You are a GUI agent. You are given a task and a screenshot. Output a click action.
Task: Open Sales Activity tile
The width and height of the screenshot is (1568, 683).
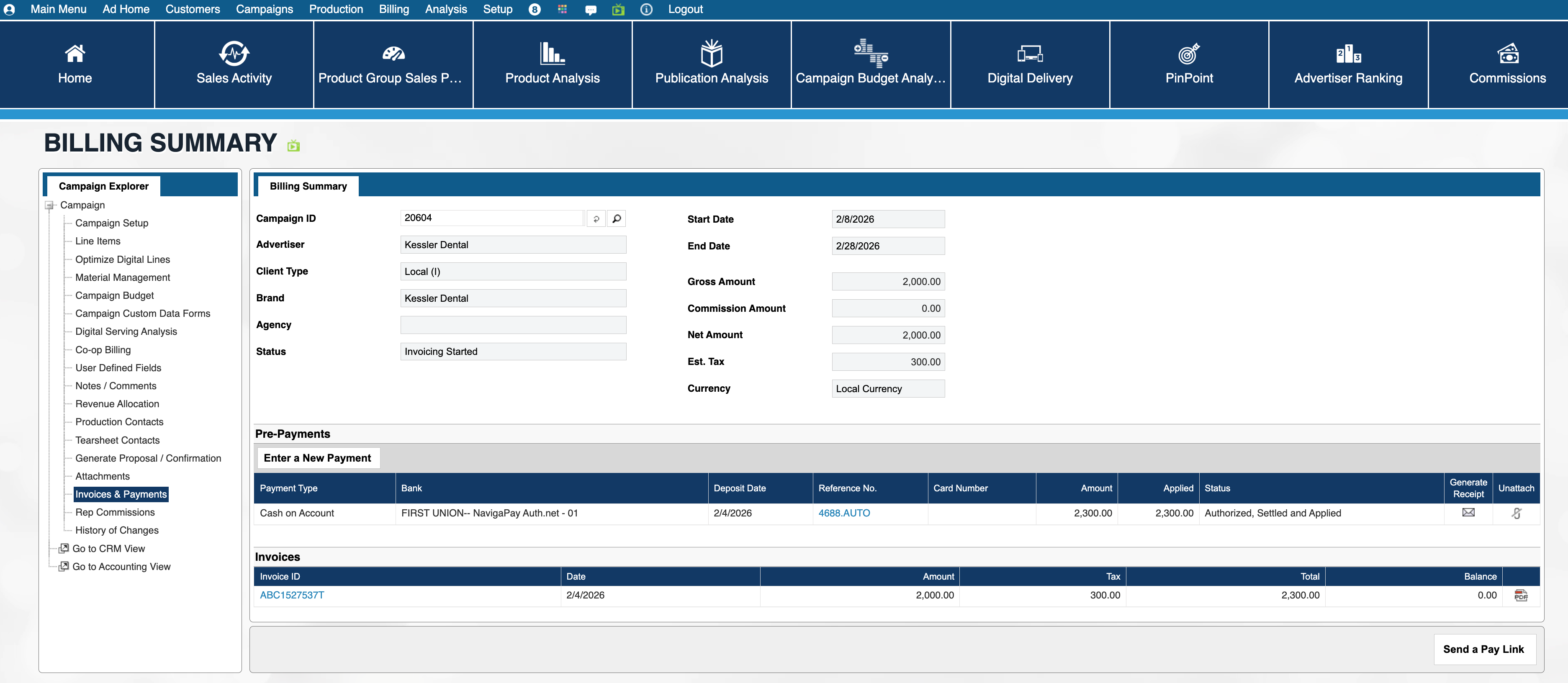(234, 64)
